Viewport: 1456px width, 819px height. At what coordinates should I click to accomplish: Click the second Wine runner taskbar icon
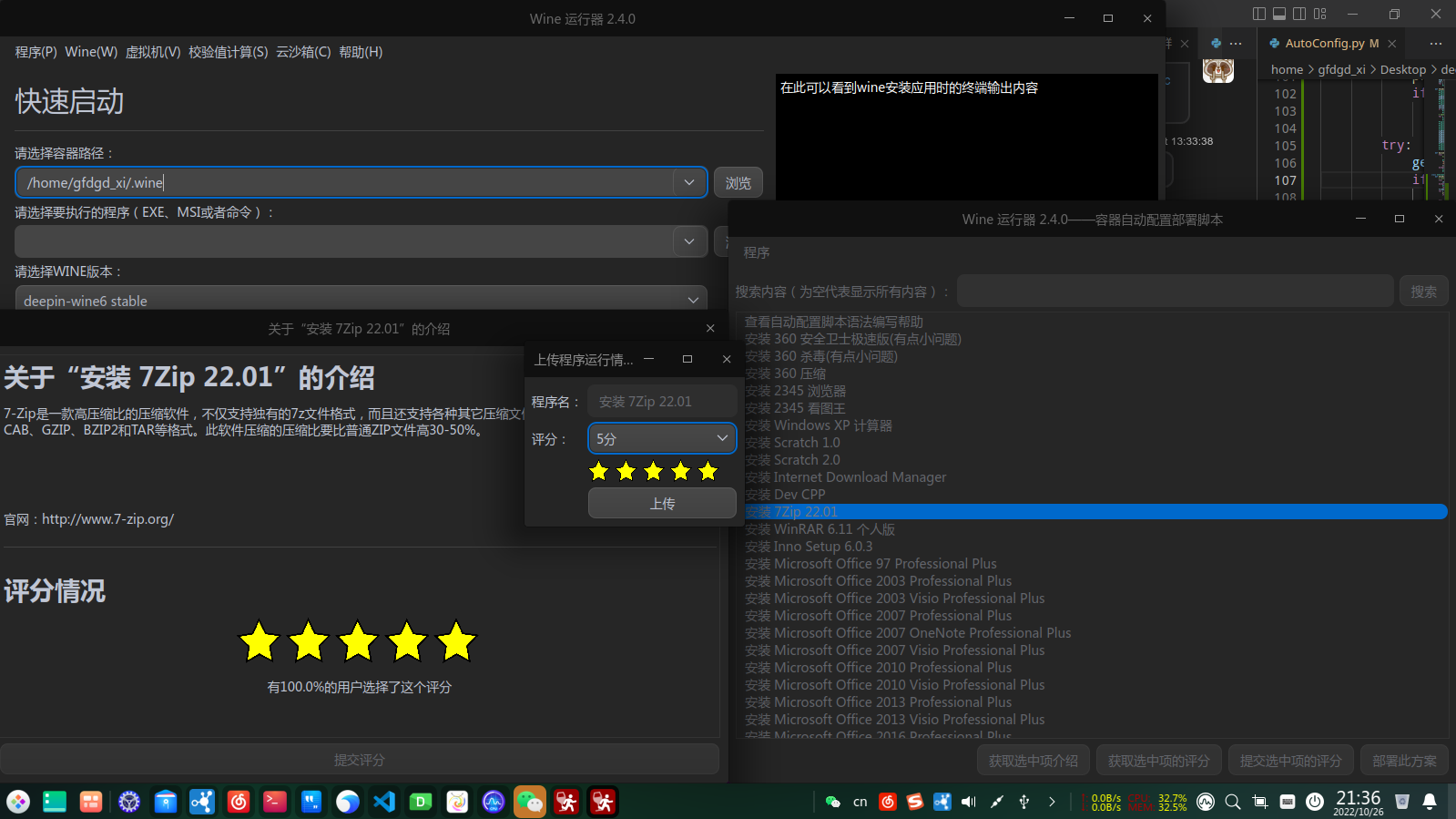tap(603, 802)
